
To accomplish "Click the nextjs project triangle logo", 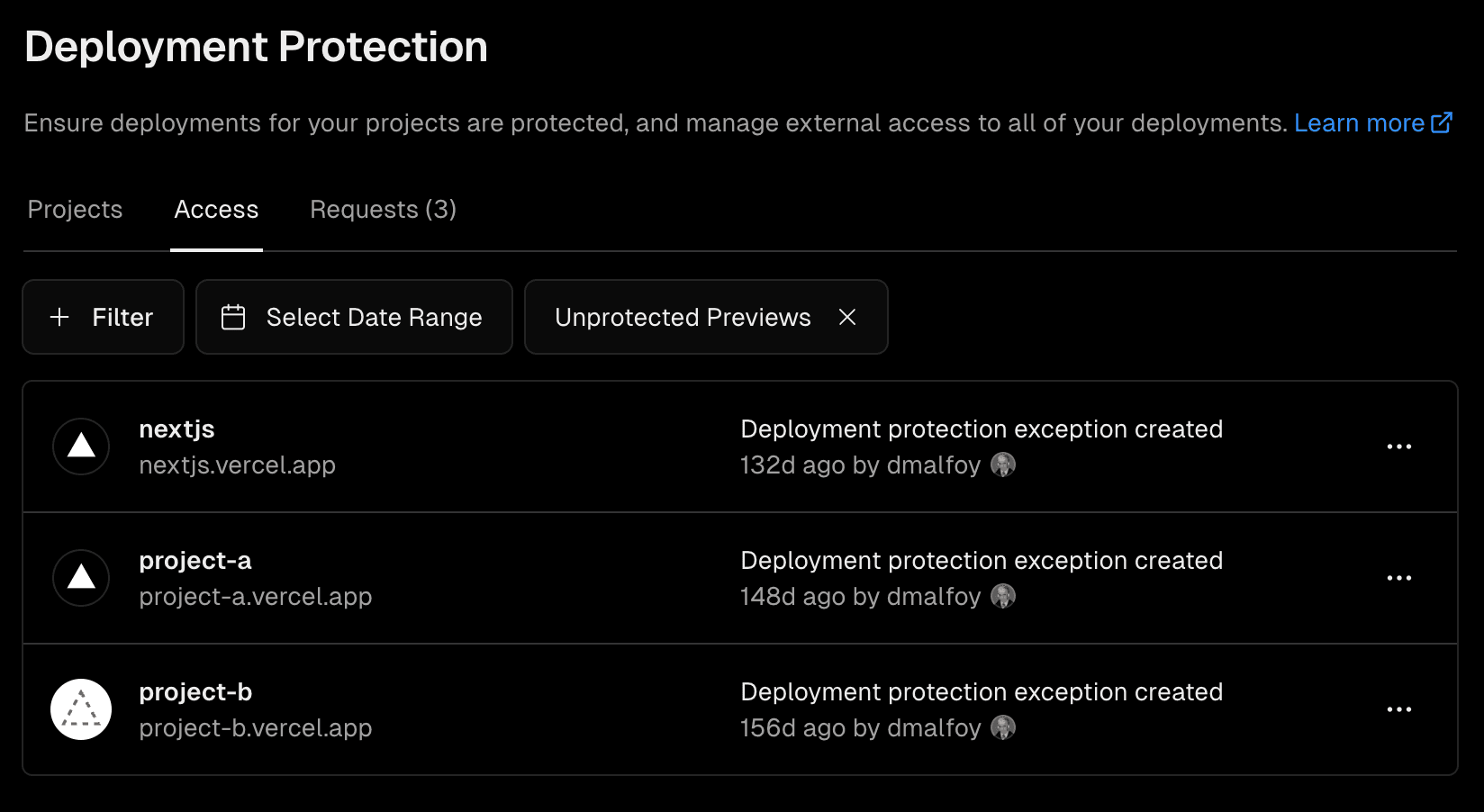I will pos(81,447).
